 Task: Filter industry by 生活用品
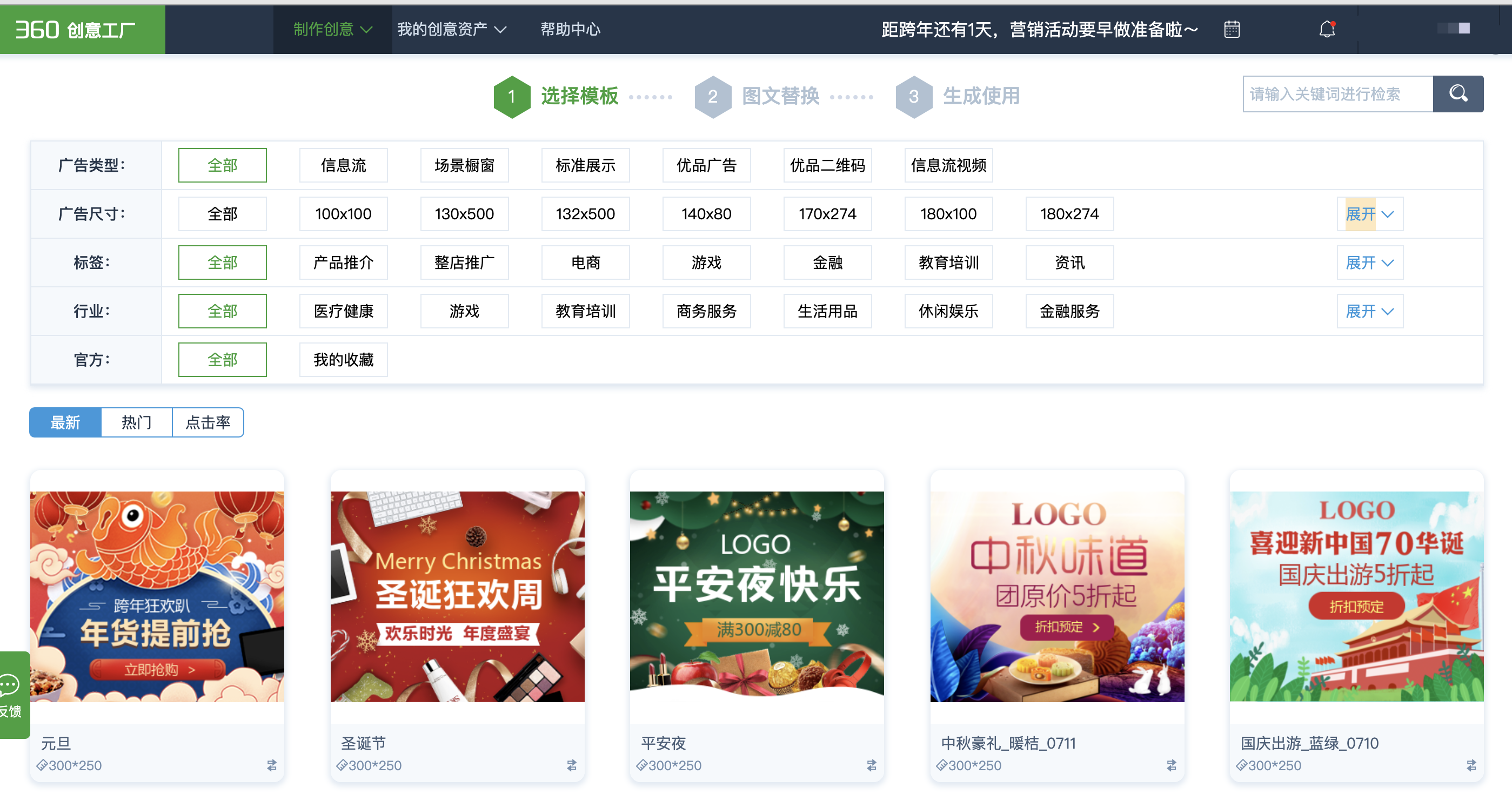tap(828, 312)
